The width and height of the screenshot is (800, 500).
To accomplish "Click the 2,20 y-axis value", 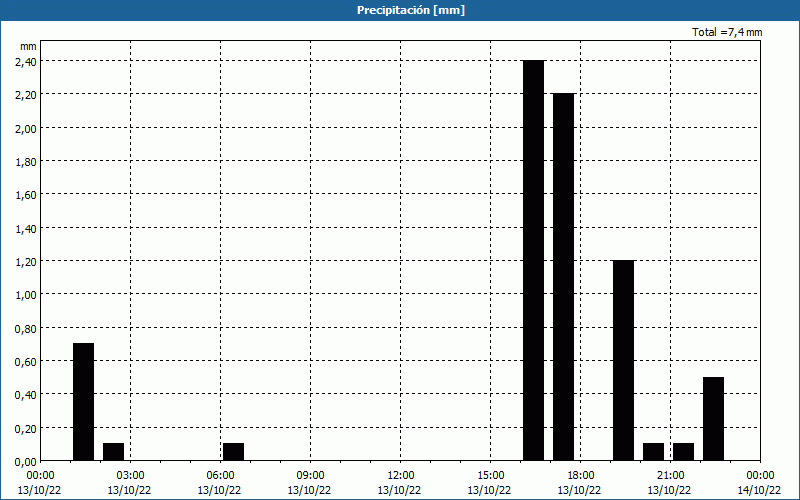I will pyautogui.click(x=26, y=94).
